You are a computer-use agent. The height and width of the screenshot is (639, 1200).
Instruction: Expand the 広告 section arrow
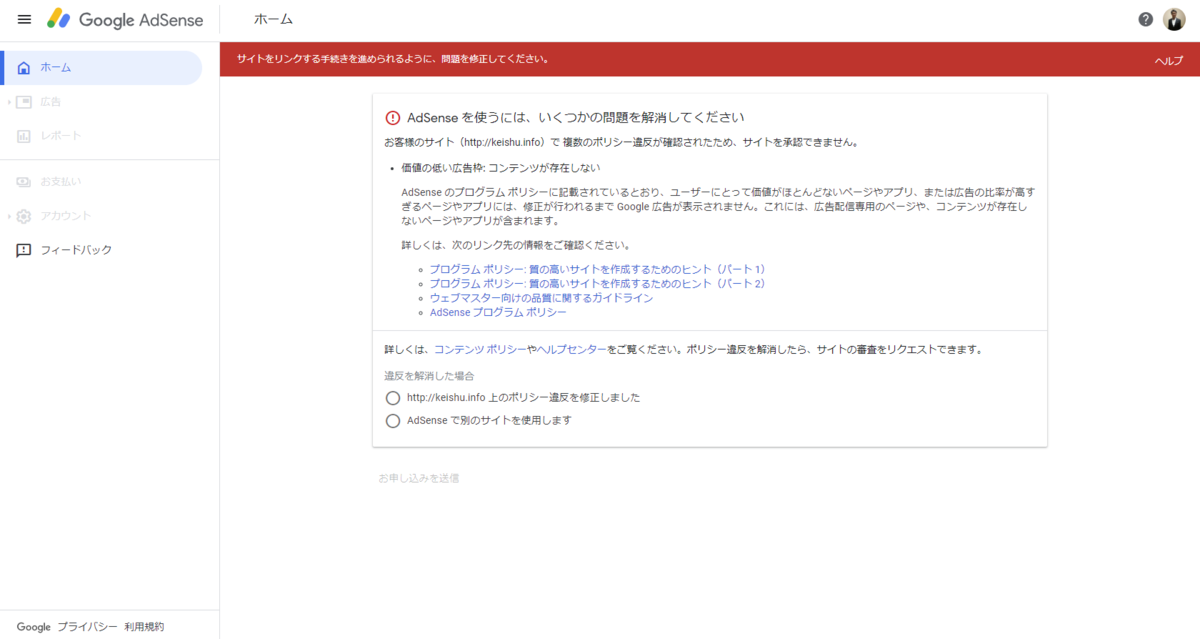click(x=9, y=102)
